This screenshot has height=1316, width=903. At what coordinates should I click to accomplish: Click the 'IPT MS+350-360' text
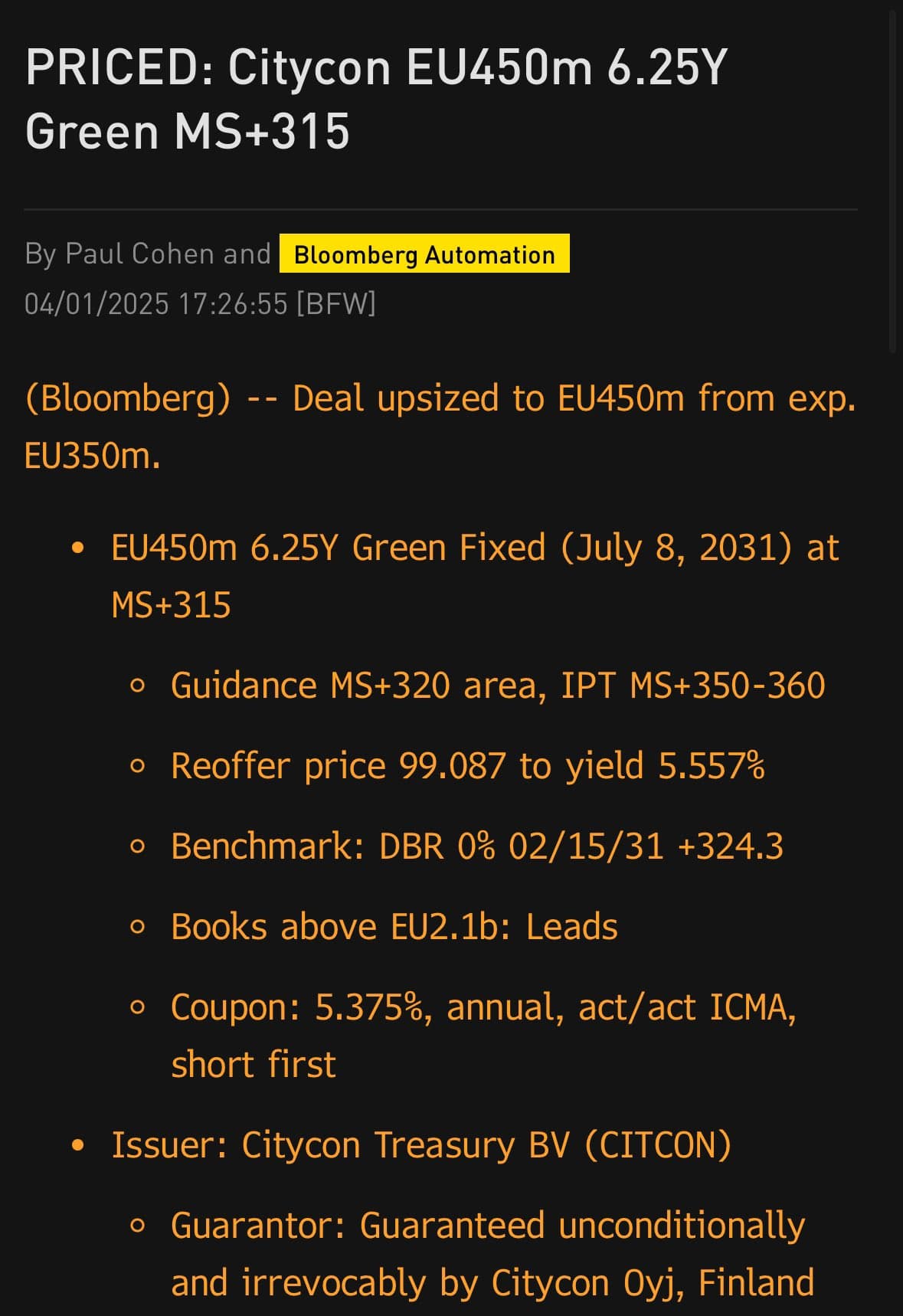693,685
